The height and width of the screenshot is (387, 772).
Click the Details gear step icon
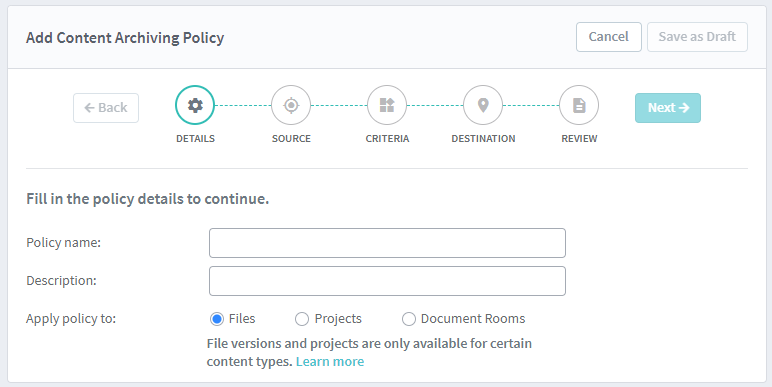coord(195,105)
